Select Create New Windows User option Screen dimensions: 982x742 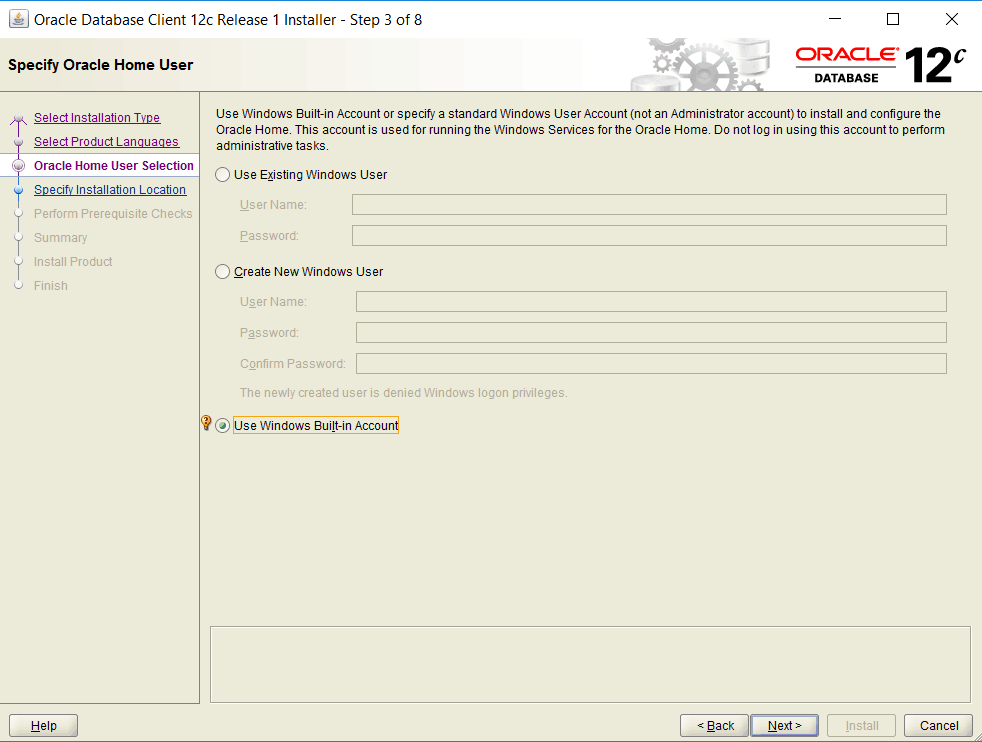[x=222, y=272]
